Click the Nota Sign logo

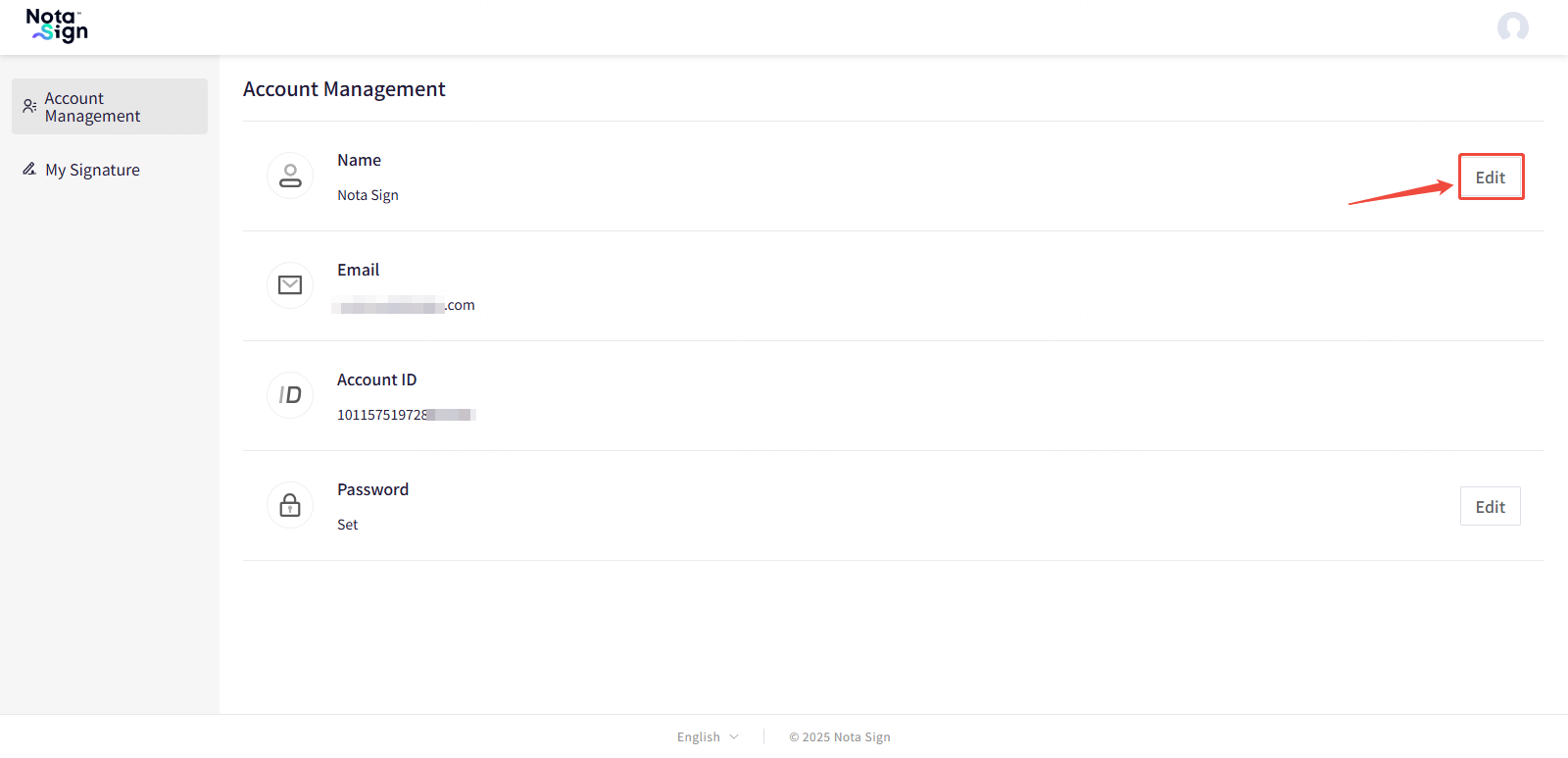57,26
